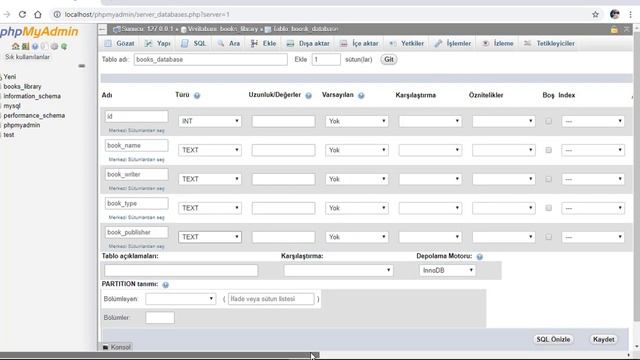Toggle the Boş checkbox for book_type column

coord(549,208)
